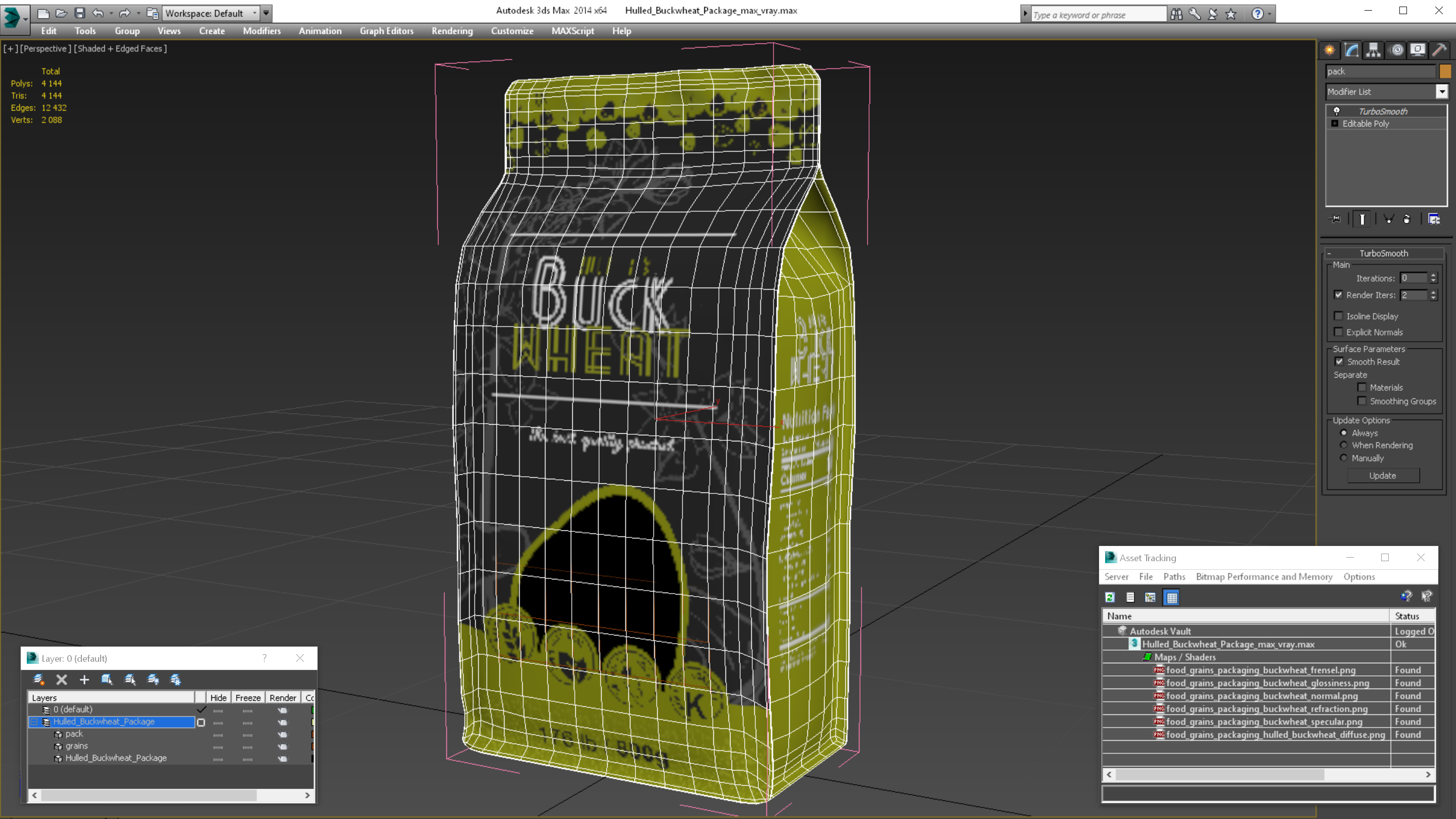Switch to Table View in Asset Tracking
The image size is (1456, 819).
[x=1172, y=597]
